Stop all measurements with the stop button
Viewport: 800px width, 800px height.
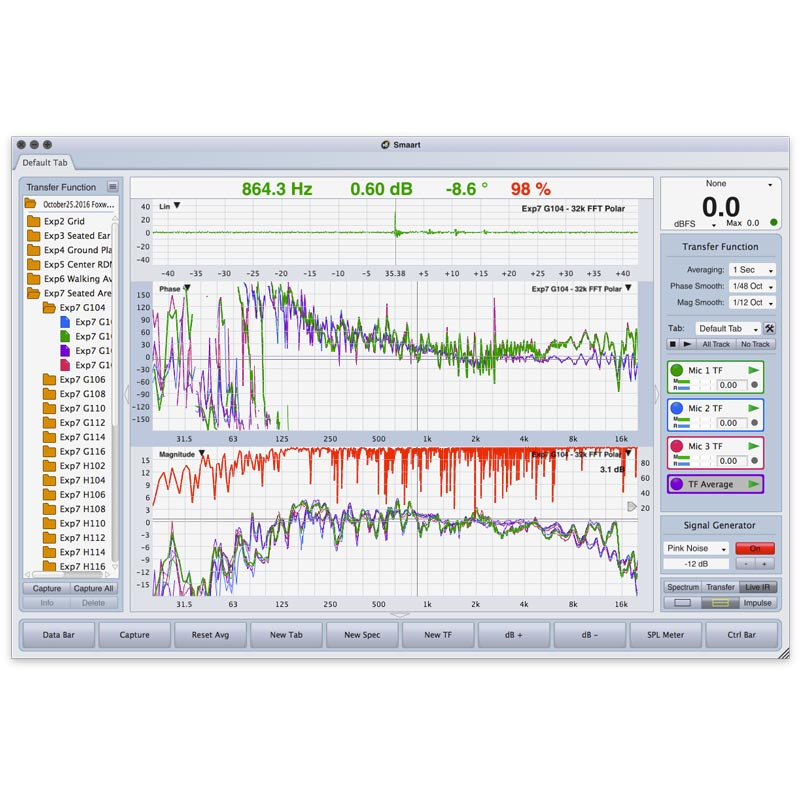pos(672,344)
